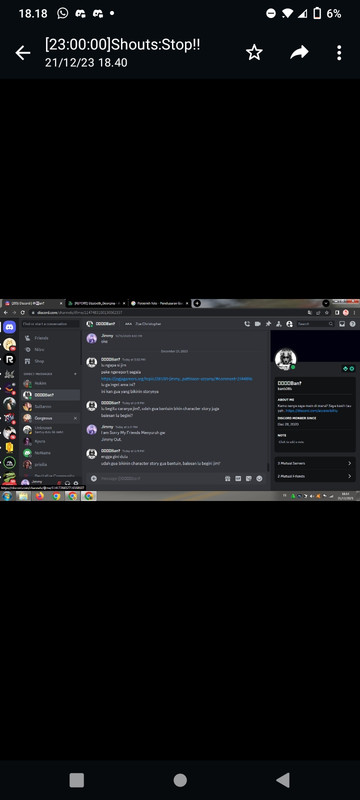Add friends to DM icon

tap(278, 324)
